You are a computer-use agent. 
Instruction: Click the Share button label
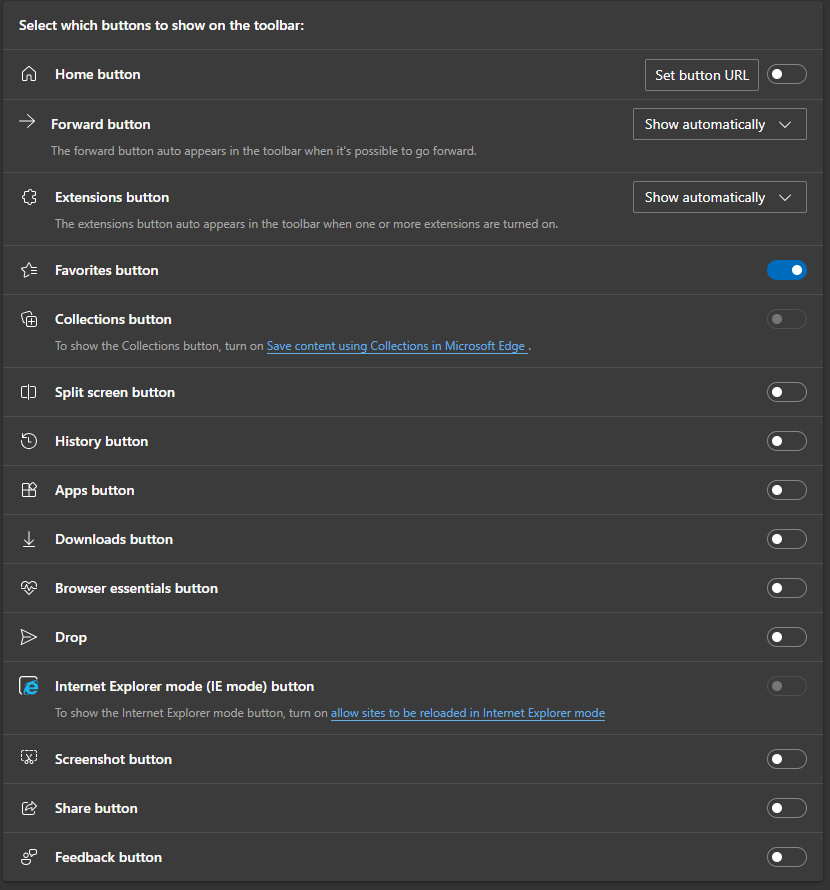pyautogui.click(x=96, y=808)
